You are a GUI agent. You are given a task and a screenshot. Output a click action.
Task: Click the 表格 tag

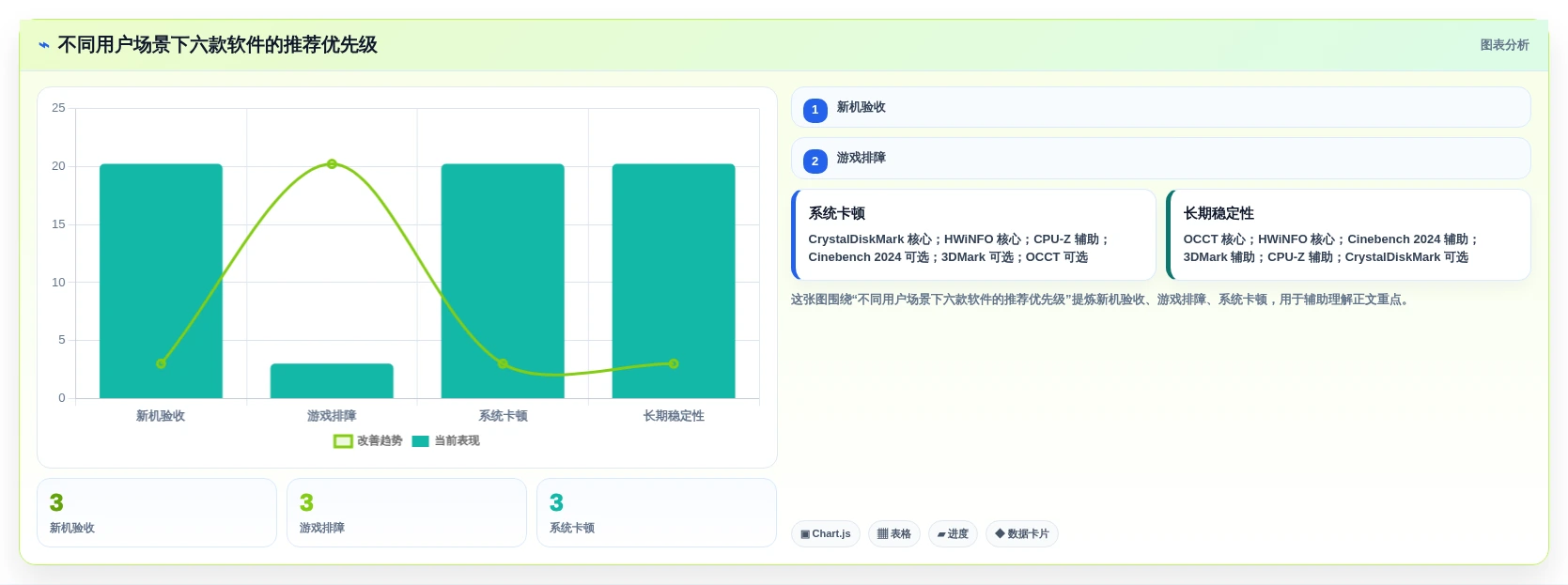point(893,534)
